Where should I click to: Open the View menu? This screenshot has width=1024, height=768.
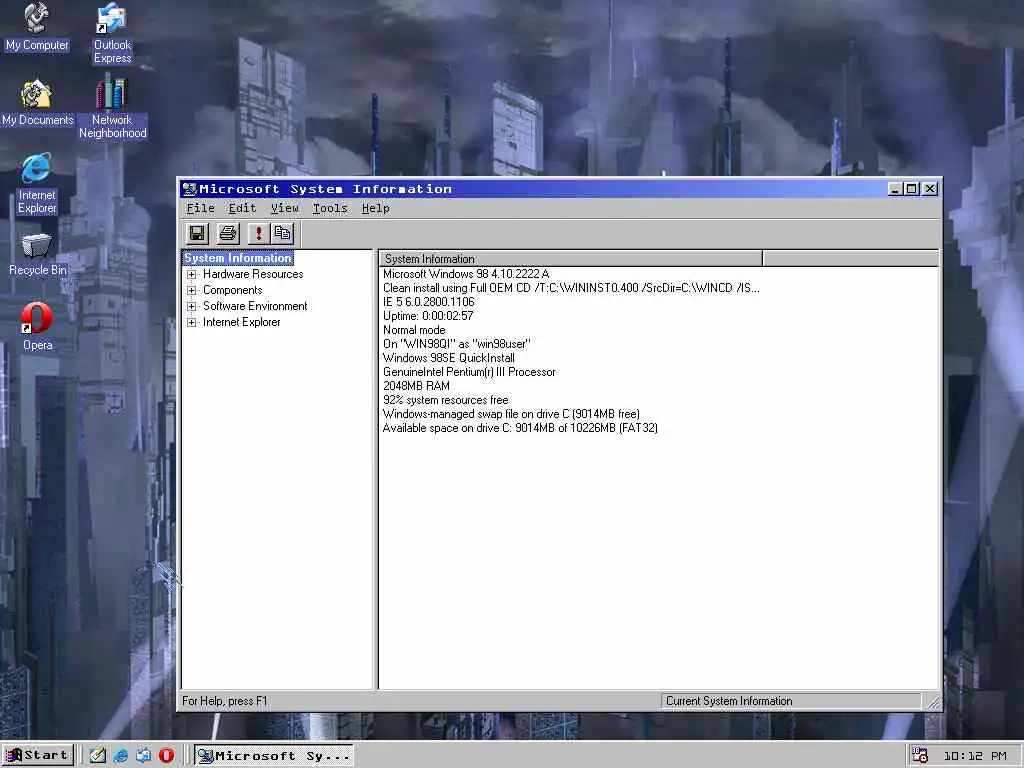coord(285,208)
